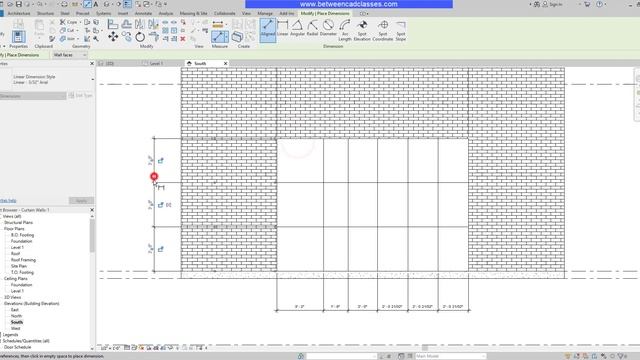Viewport: 640px width, 360px height.
Task: Click the Main Model design options field
Action: point(451,356)
